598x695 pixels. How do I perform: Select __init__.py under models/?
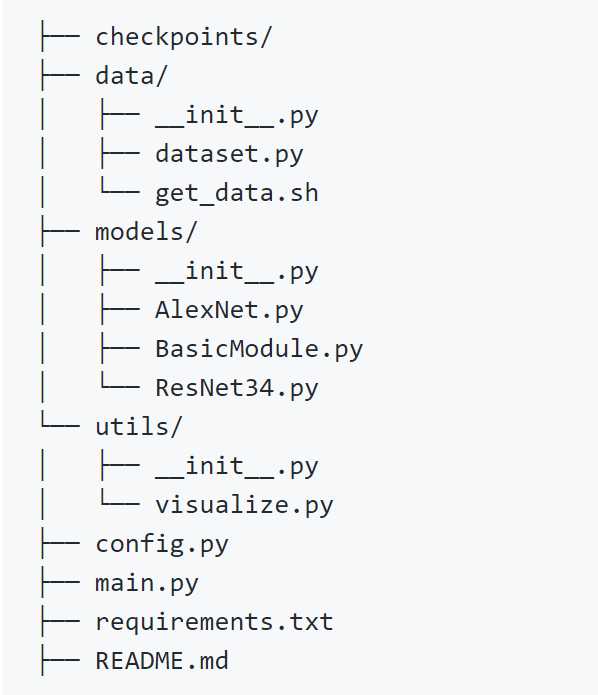pos(237,271)
